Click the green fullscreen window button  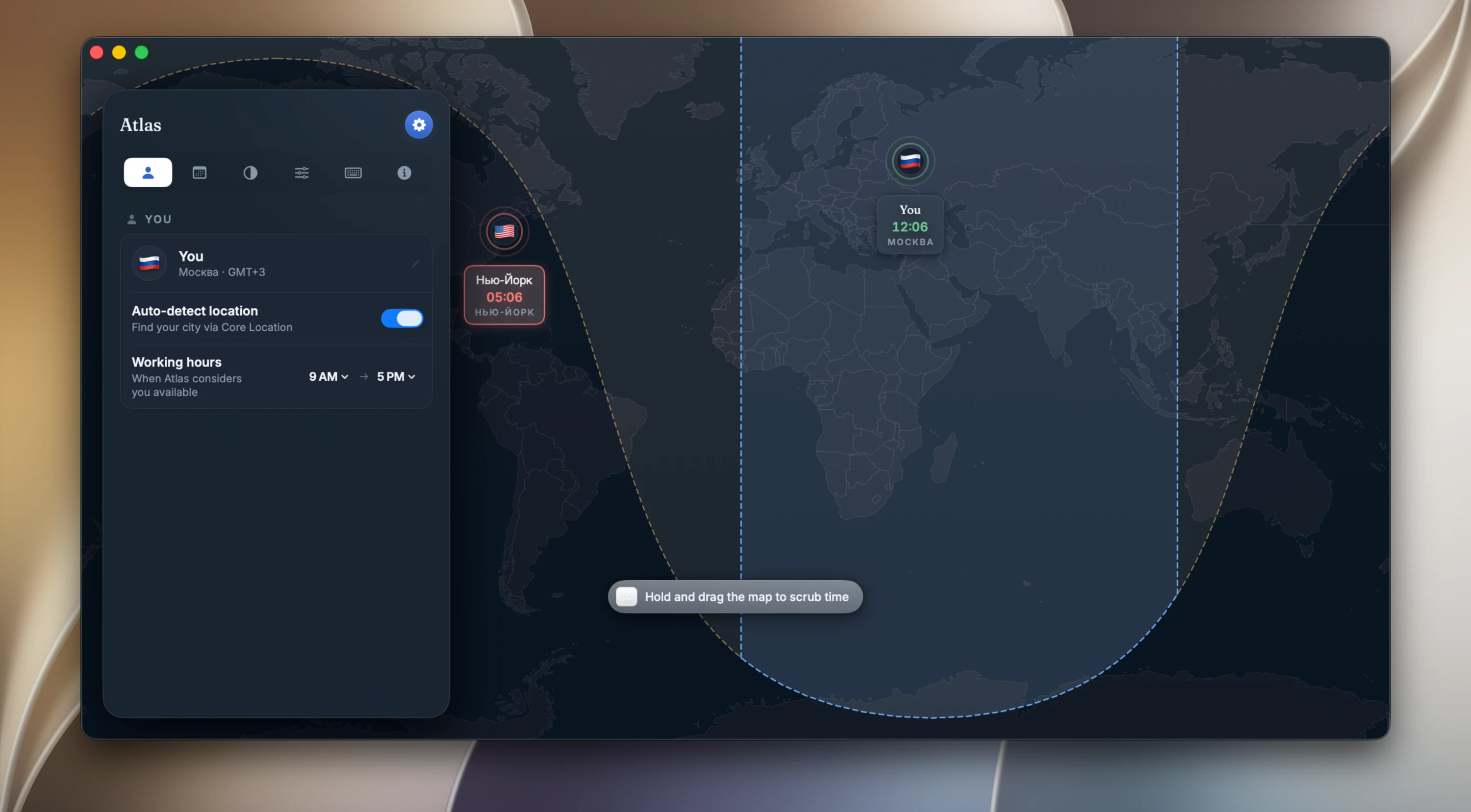[142, 52]
